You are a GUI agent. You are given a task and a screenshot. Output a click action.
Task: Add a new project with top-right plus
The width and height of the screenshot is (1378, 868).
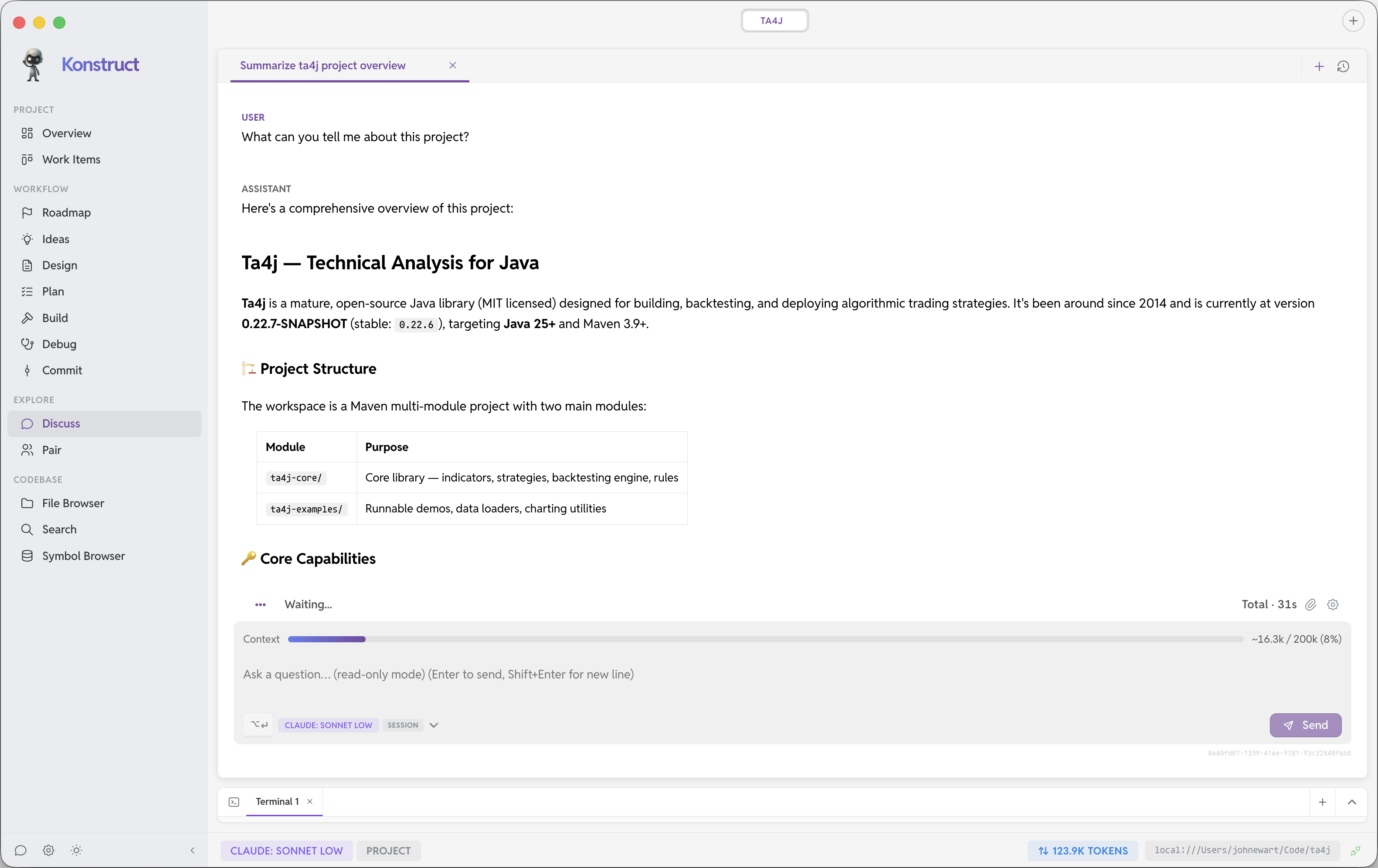[x=1353, y=21]
